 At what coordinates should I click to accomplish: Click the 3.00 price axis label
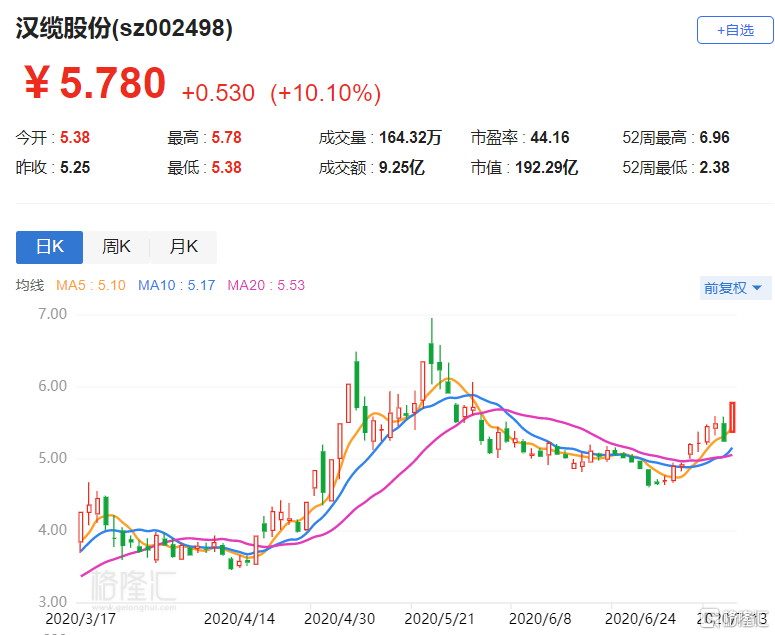point(52,602)
